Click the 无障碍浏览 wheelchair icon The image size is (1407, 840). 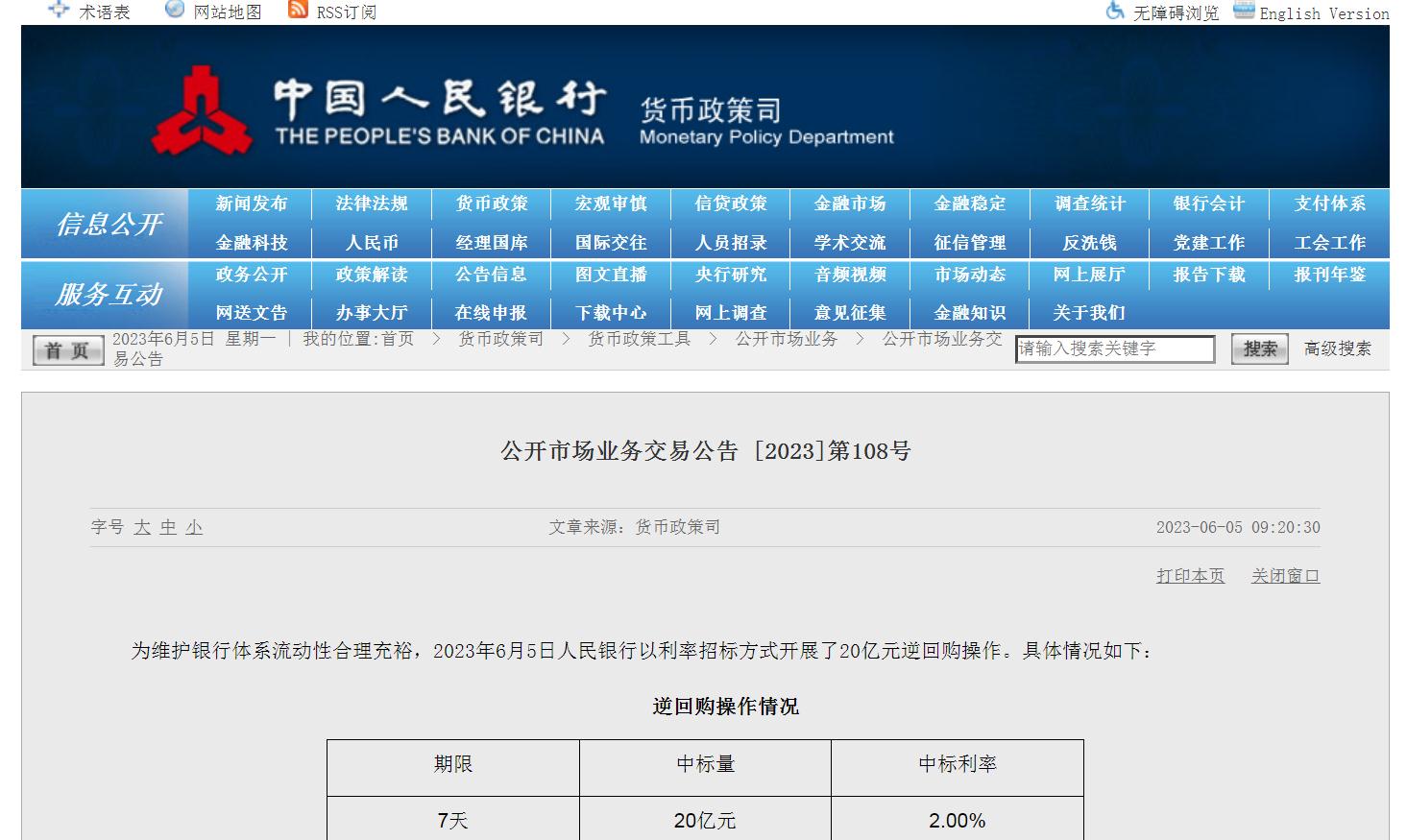(1115, 11)
